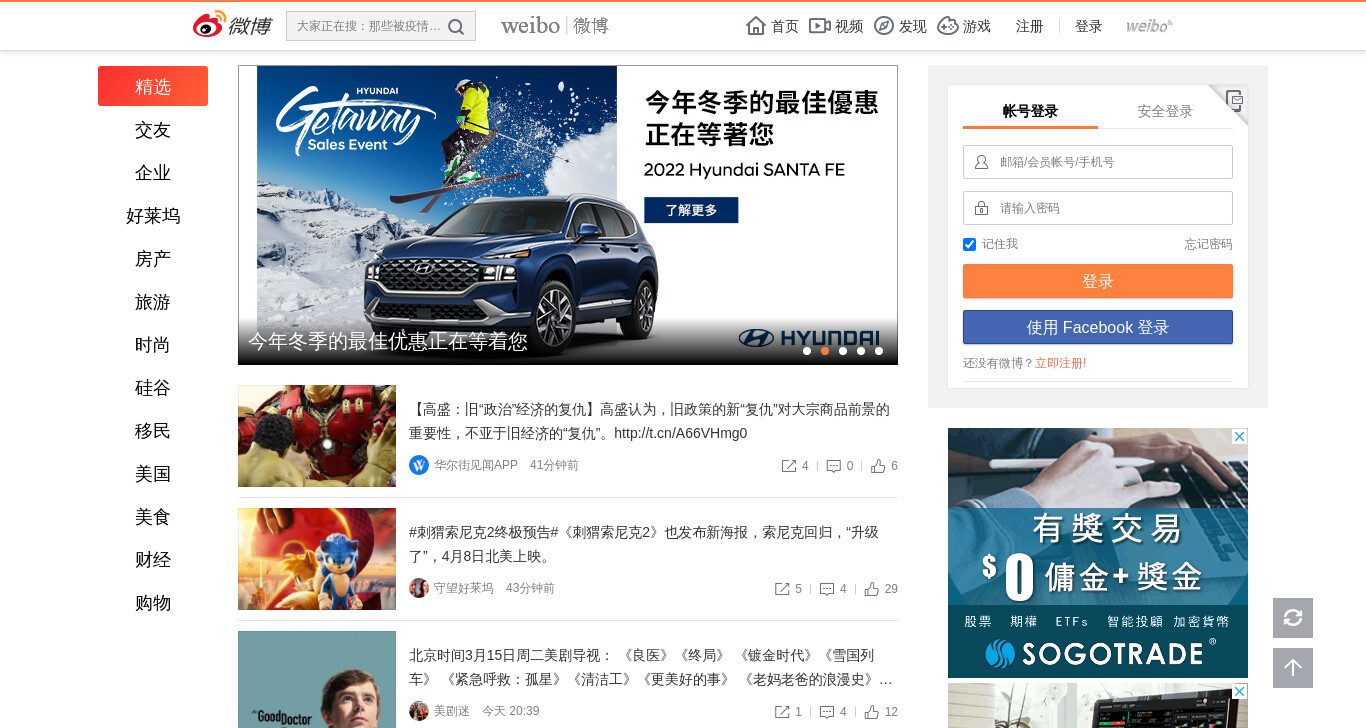Close the SogoTrade ad via AdChoices icon
Image resolution: width=1366 pixels, height=728 pixels.
click(1240, 436)
